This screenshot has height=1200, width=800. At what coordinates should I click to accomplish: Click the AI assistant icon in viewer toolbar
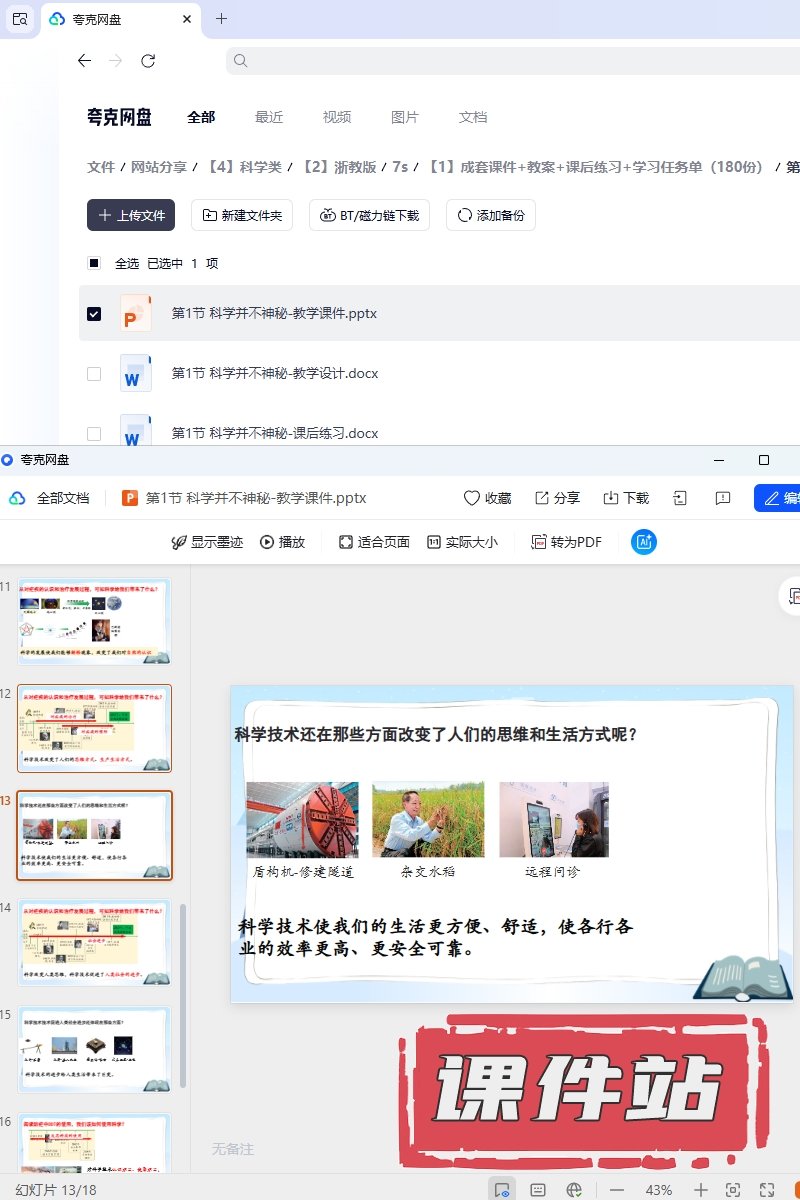pyautogui.click(x=643, y=542)
